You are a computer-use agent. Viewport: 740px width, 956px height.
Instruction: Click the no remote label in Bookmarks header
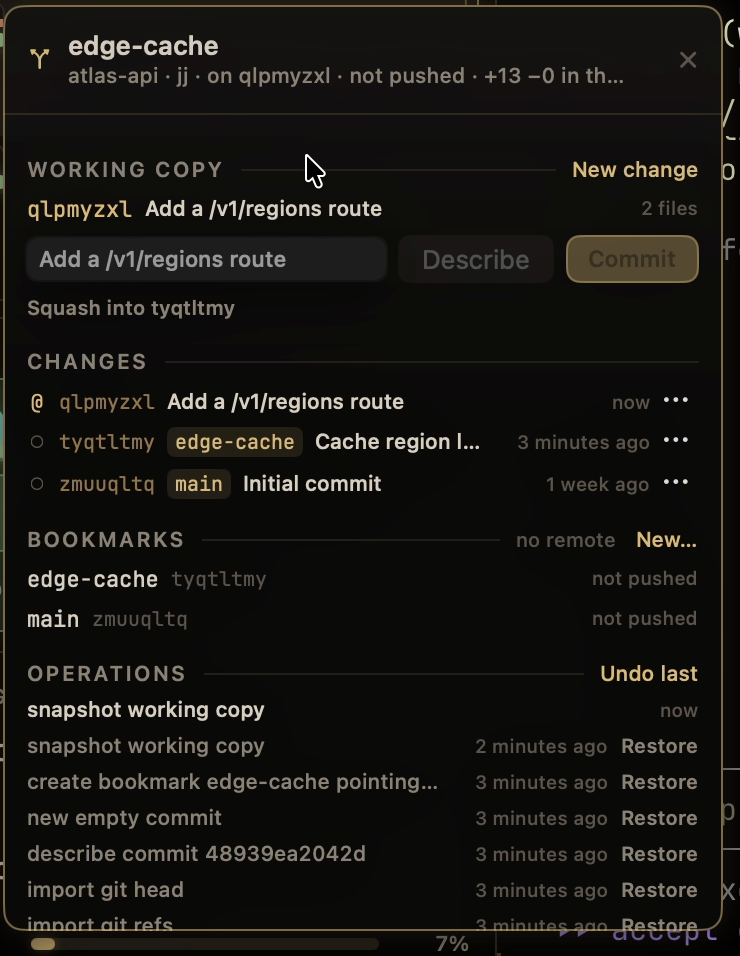pos(565,540)
